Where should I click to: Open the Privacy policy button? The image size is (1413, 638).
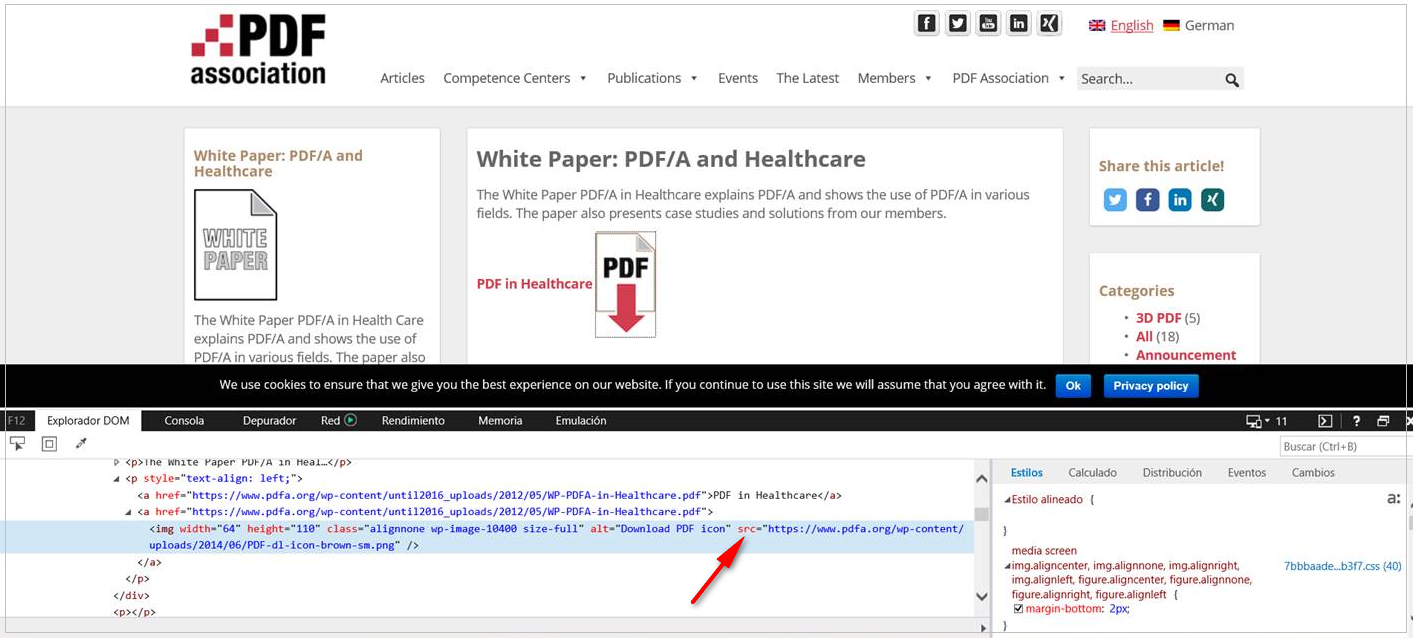tap(1150, 386)
